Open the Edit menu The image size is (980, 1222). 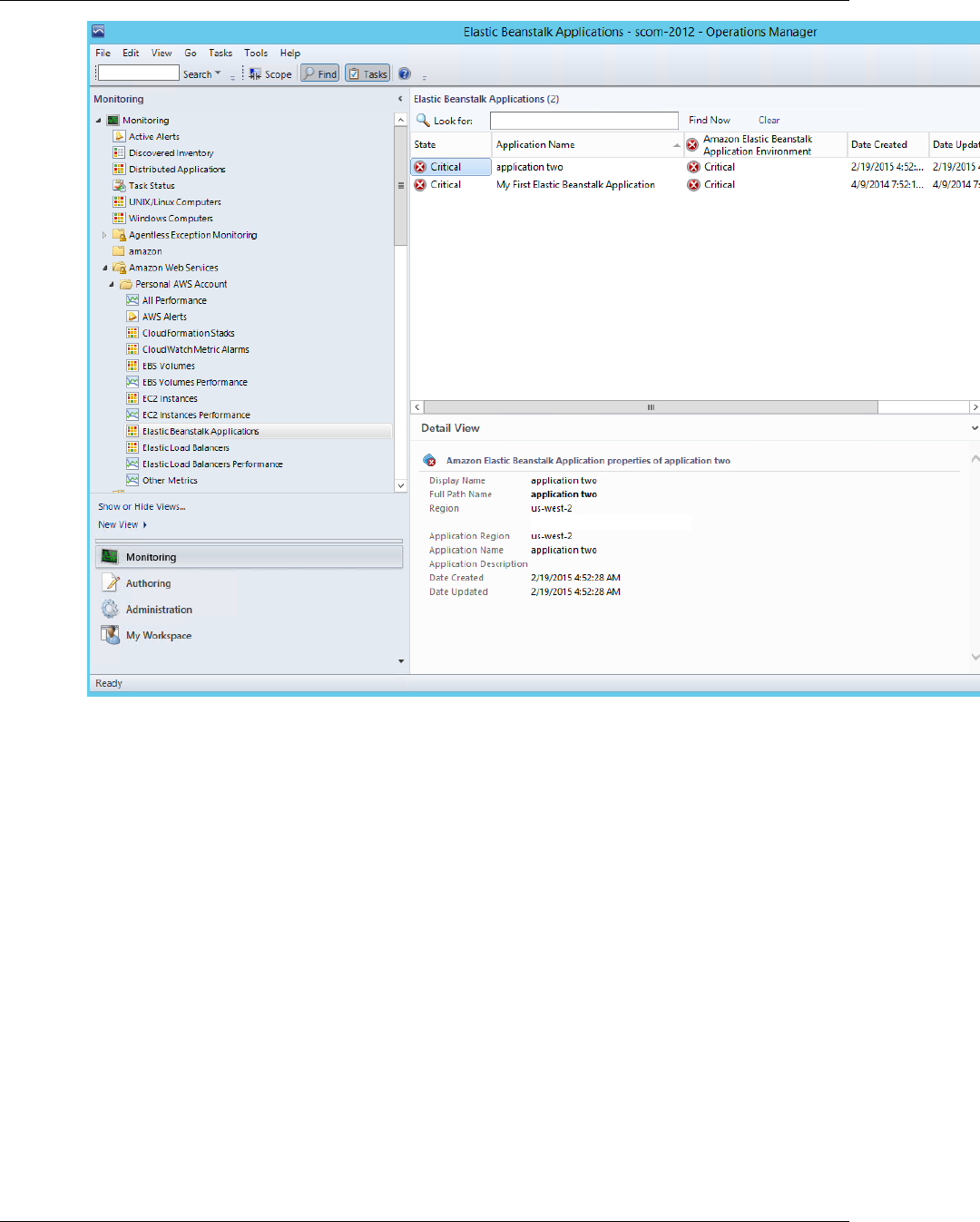pyautogui.click(x=131, y=53)
